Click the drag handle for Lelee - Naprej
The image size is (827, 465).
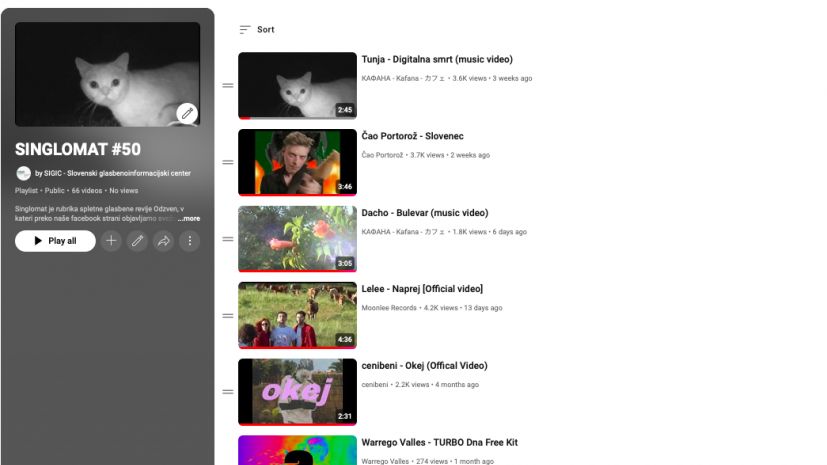228,316
